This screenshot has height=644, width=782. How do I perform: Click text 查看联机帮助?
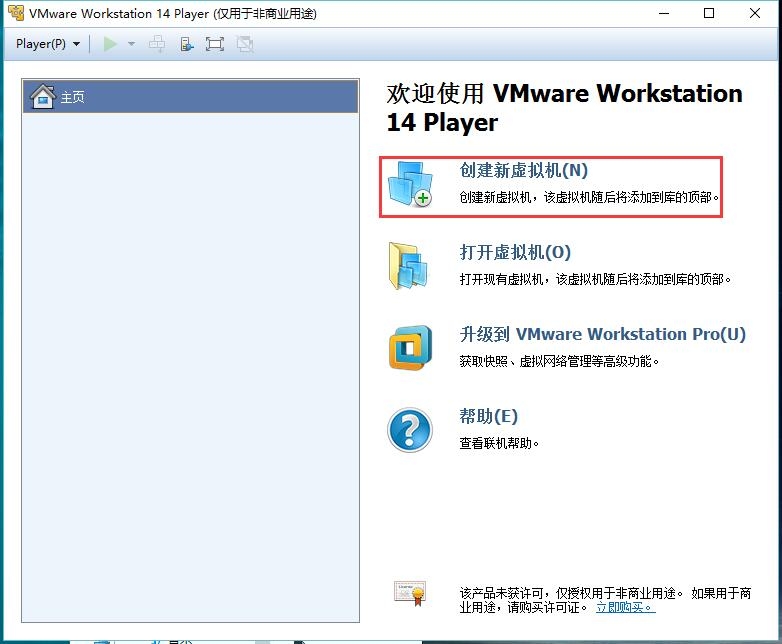coord(499,443)
